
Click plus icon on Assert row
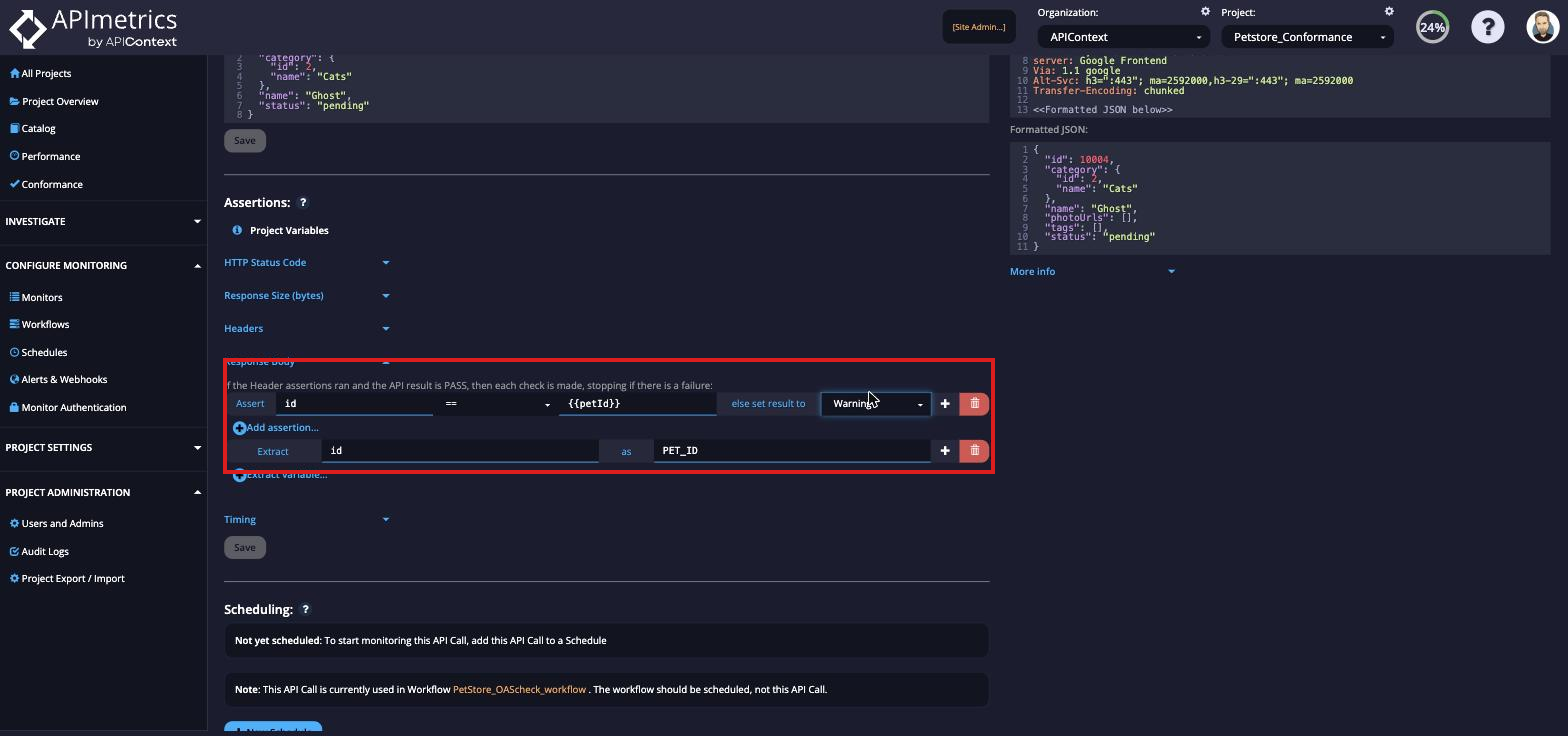945,404
